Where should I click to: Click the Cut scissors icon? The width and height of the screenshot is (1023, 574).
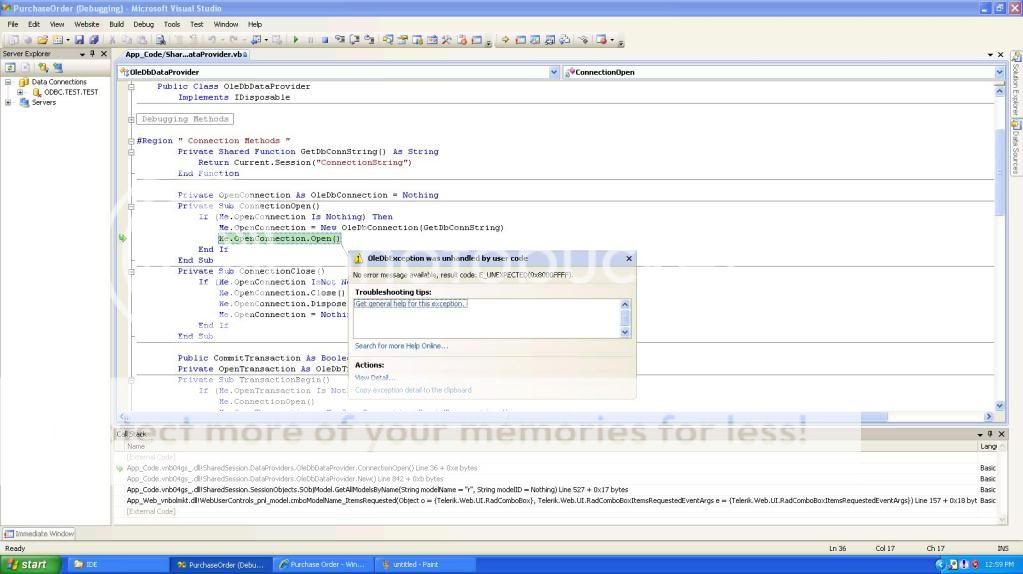pyautogui.click(x=112, y=40)
